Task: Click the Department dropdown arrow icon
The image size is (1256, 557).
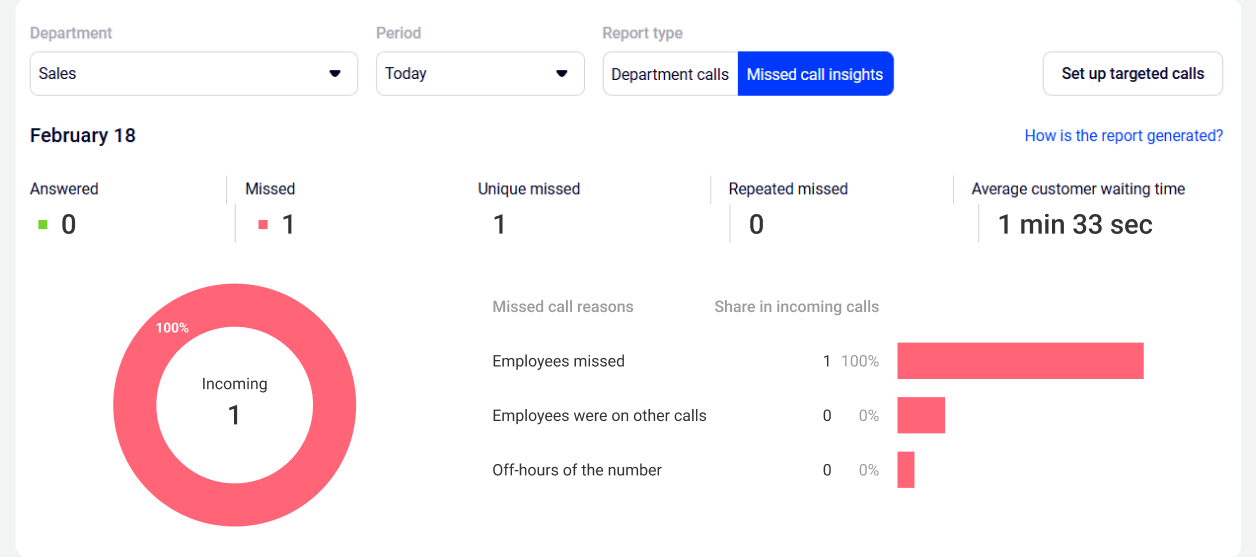Action: tap(335, 74)
